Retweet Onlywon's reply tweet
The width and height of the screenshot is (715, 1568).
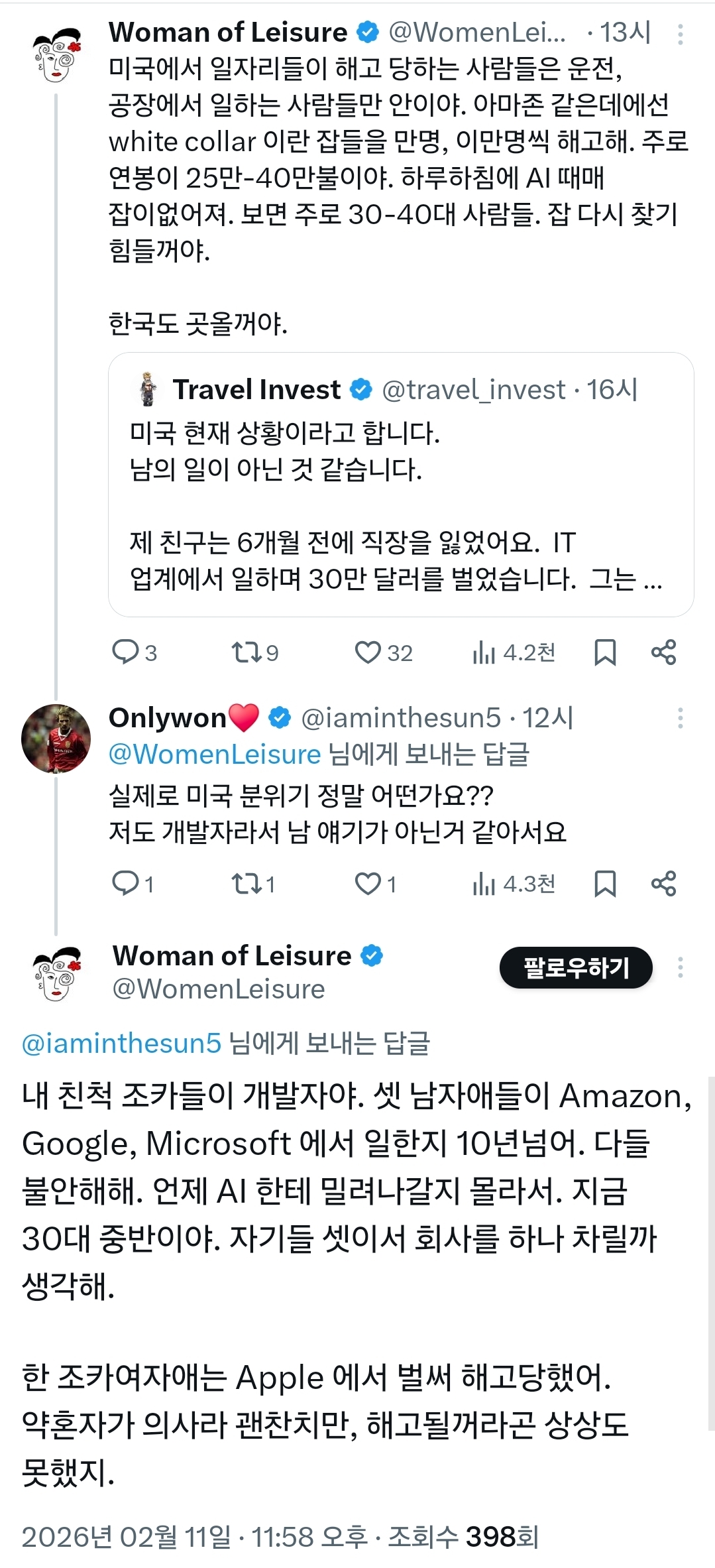(x=246, y=884)
